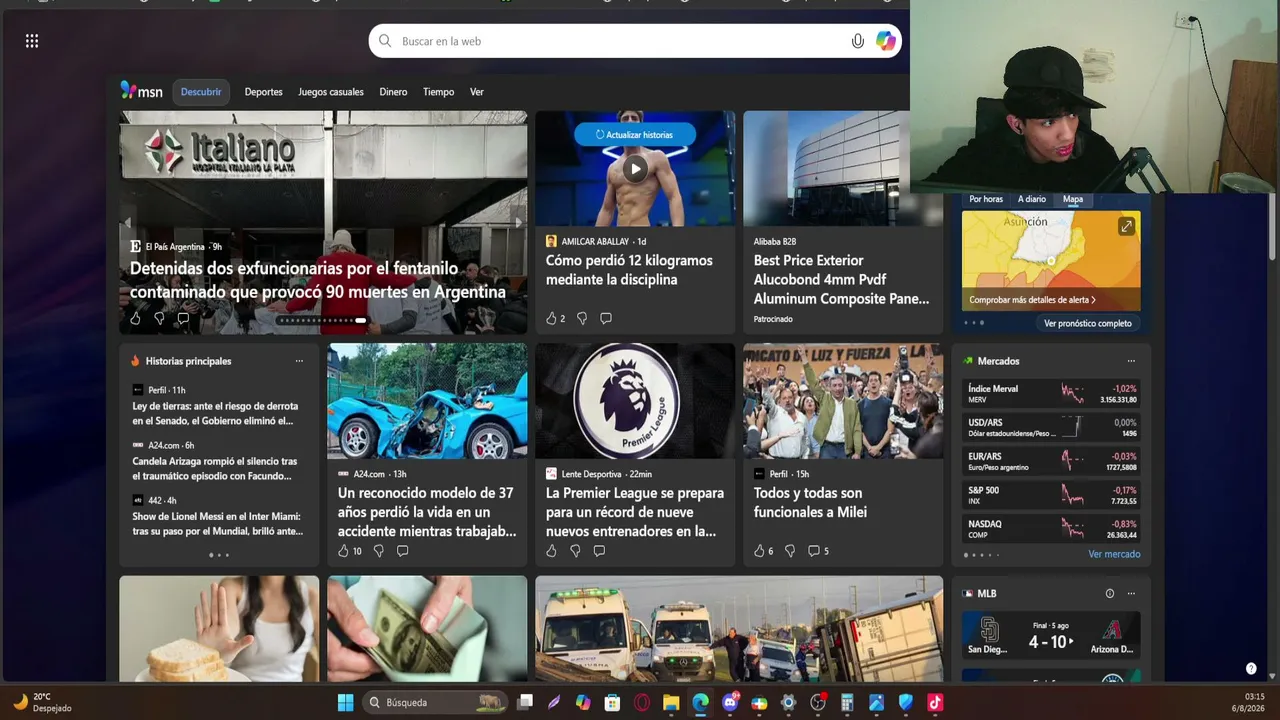Select the Descubrir tab
The image size is (1280, 720).
[201, 92]
